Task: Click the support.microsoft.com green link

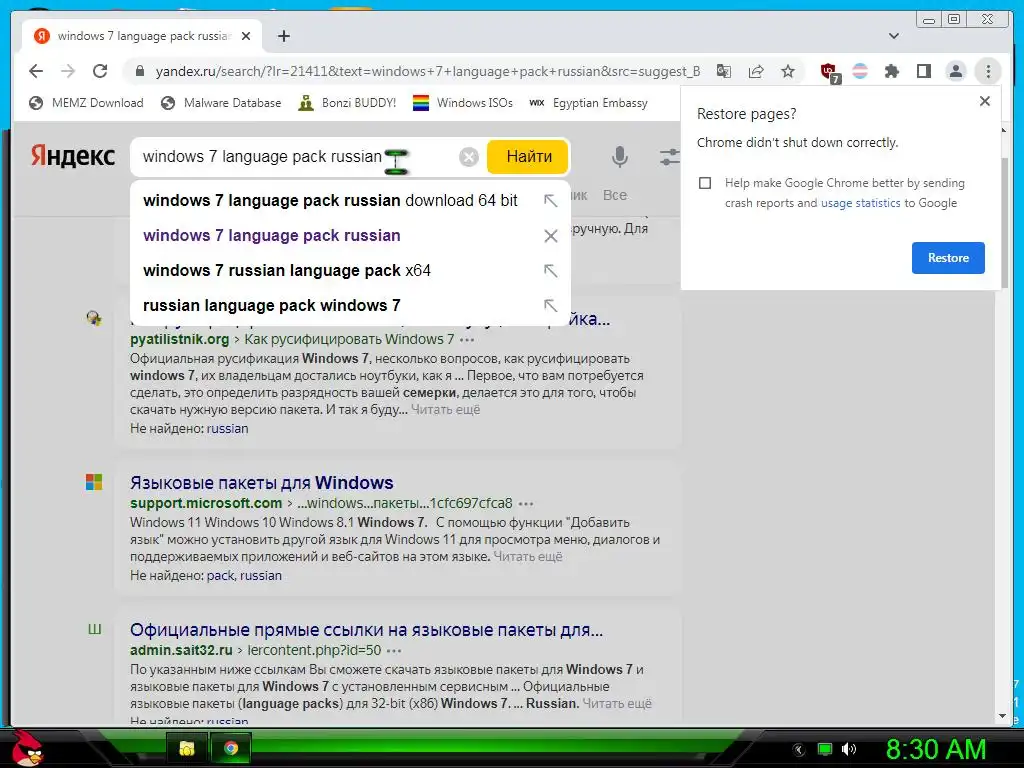Action: 206,504
